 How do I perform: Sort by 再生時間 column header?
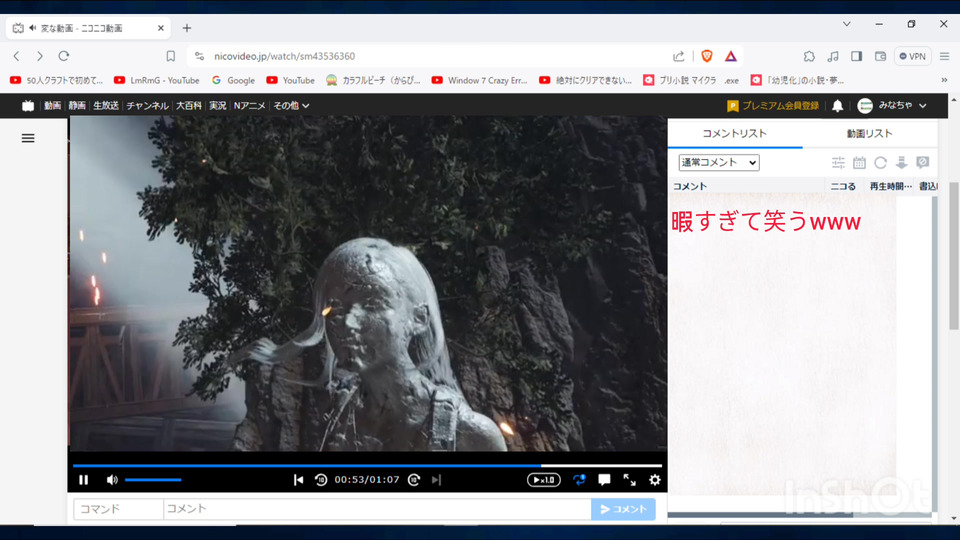coord(891,186)
